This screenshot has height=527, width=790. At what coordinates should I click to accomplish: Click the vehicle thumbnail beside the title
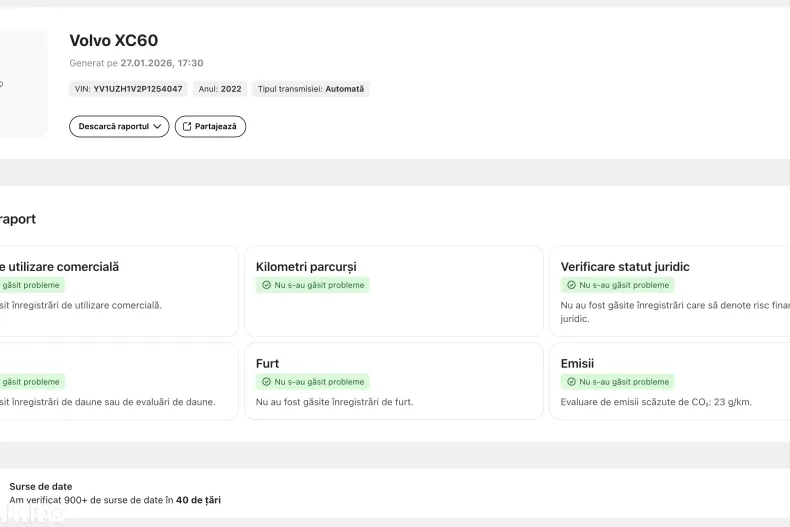(20, 83)
